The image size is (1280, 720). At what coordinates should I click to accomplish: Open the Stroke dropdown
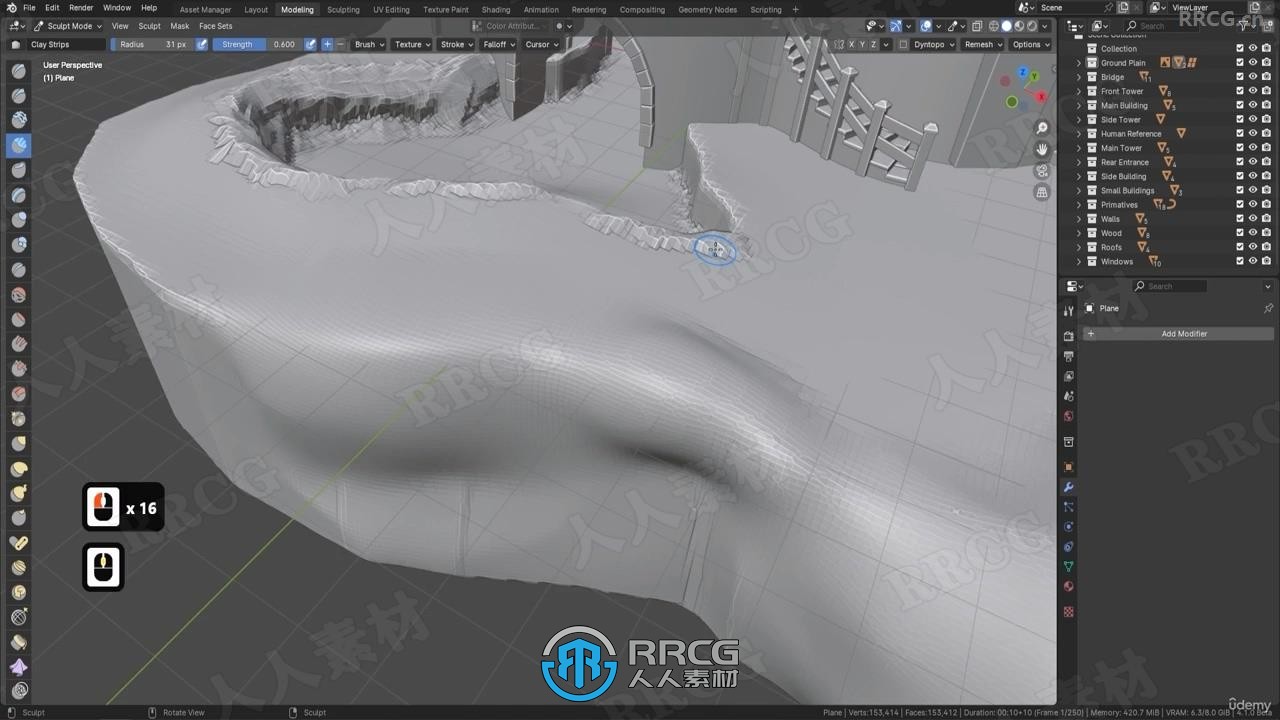[x=456, y=44]
